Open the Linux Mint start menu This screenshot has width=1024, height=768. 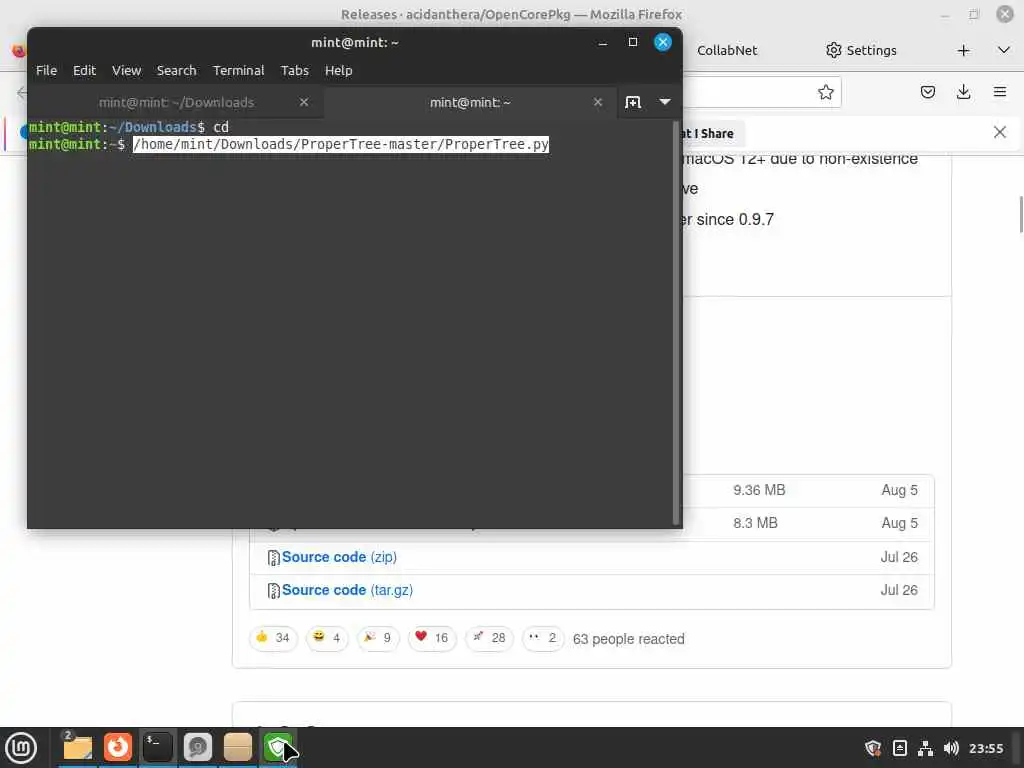coord(21,747)
